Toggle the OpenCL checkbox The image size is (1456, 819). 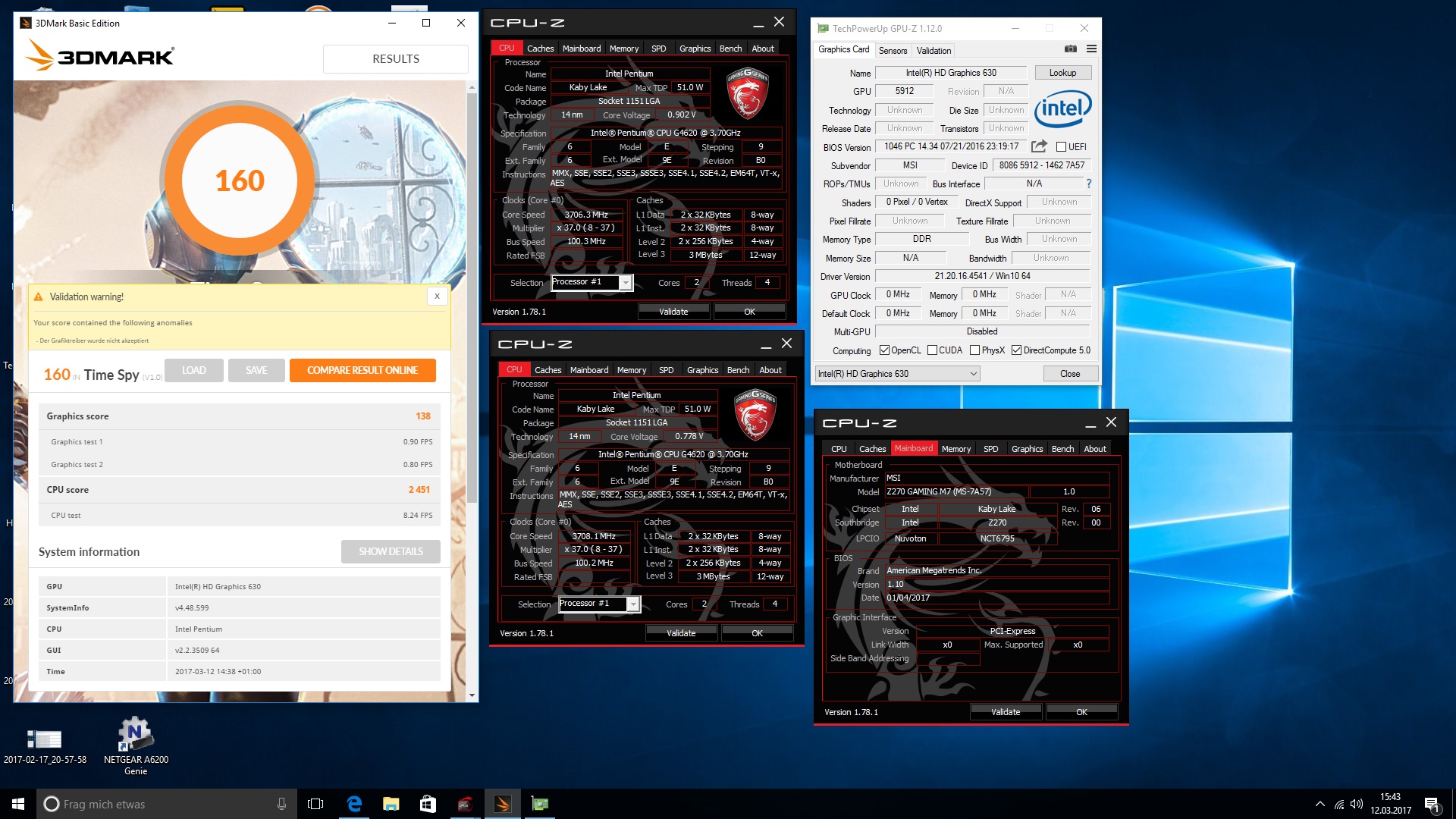[884, 350]
